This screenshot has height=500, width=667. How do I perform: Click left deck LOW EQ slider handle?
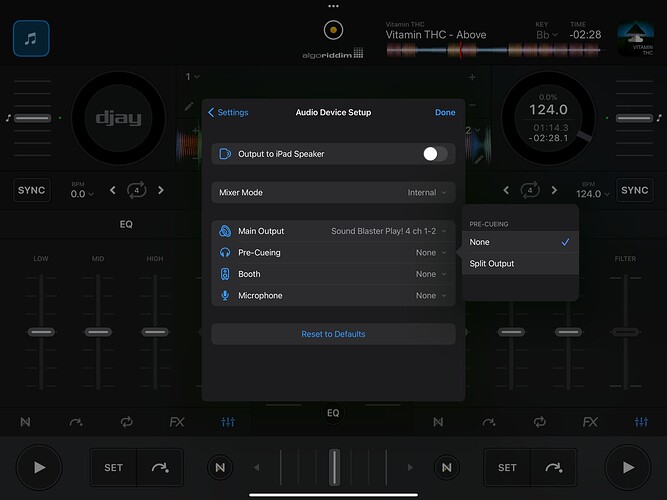click(x=41, y=332)
